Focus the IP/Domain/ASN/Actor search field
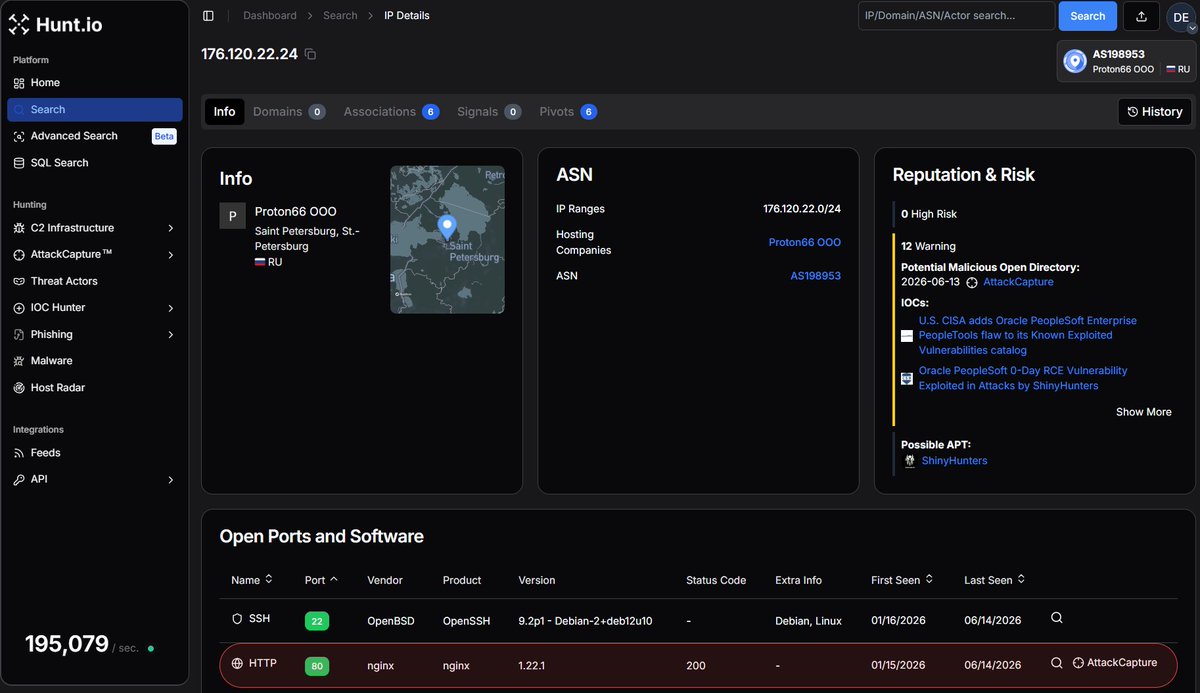 pos(956,16)
